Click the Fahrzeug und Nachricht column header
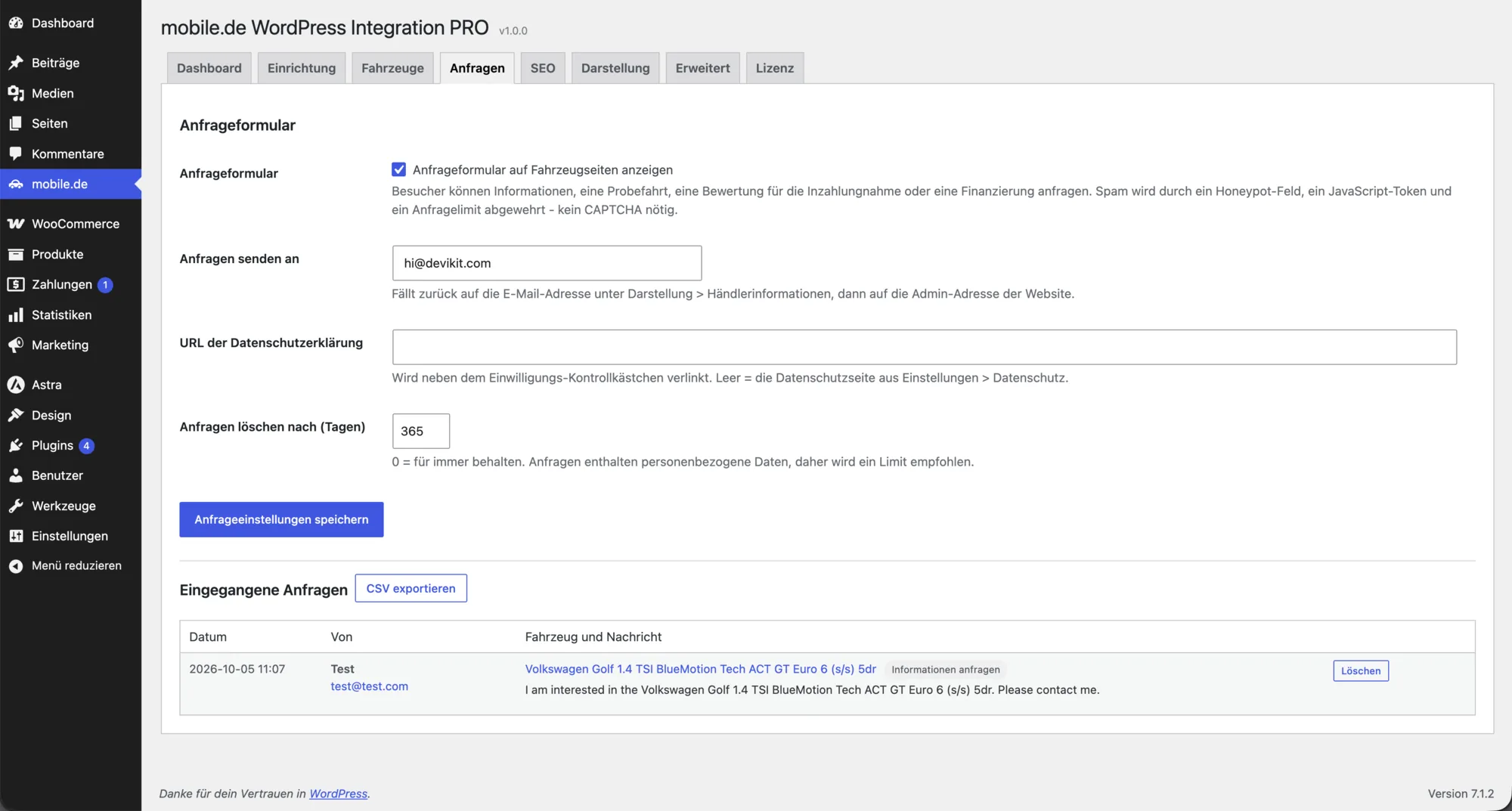 593,637
